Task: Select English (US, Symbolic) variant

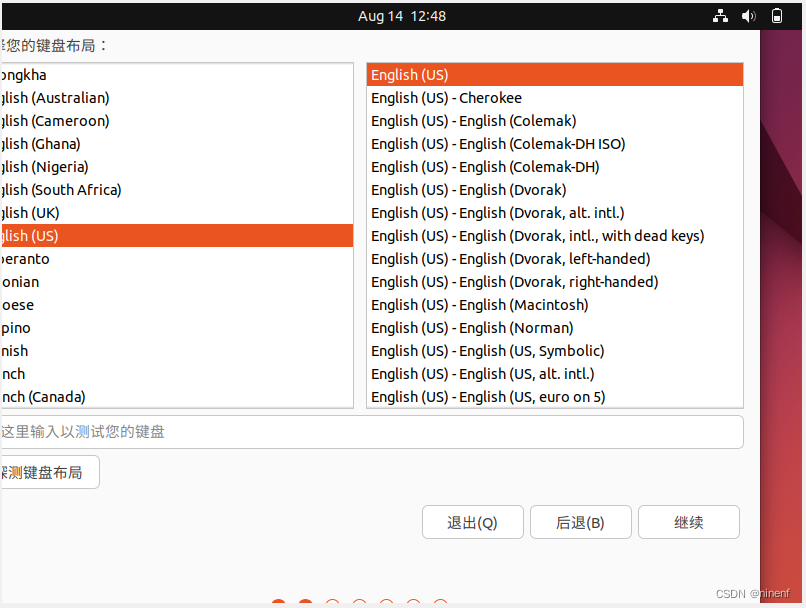Action: [555, 351]
